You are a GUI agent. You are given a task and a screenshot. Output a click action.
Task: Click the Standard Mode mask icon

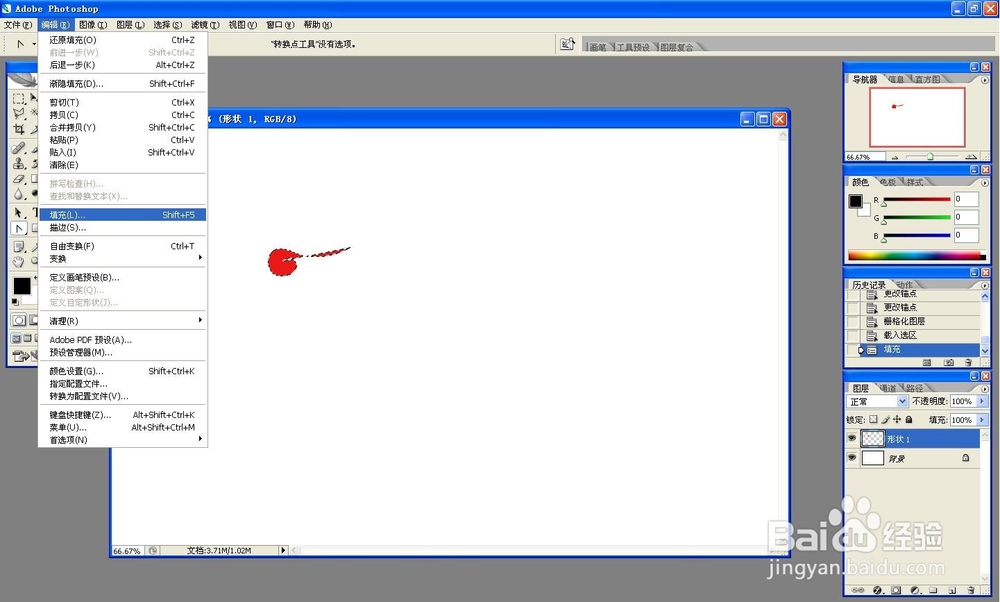[x=18, y=320]
